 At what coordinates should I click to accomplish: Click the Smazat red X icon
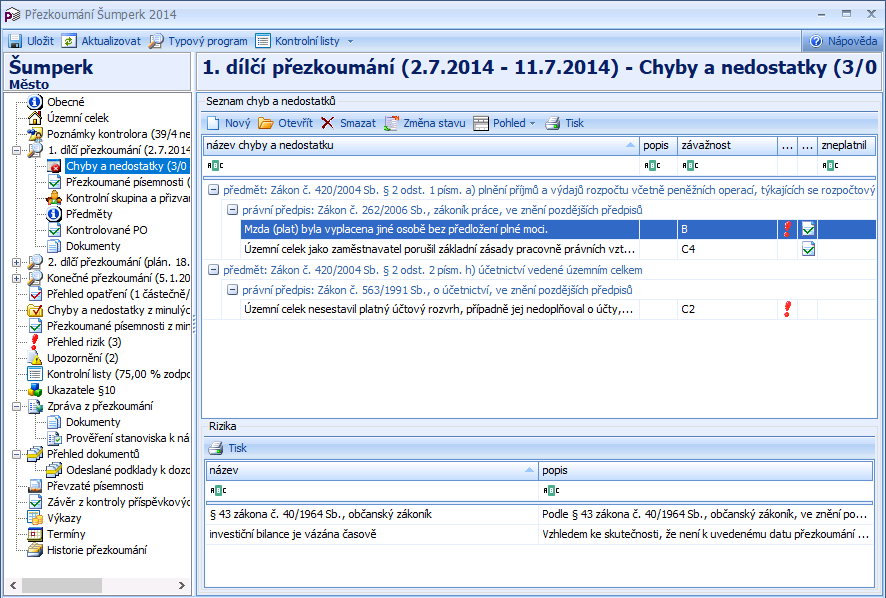[x=327, y=123]
